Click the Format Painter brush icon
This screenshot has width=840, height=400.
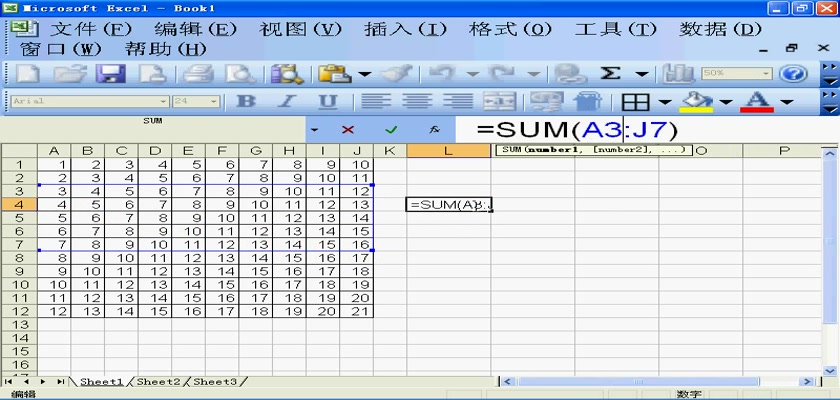click(396, 73)
